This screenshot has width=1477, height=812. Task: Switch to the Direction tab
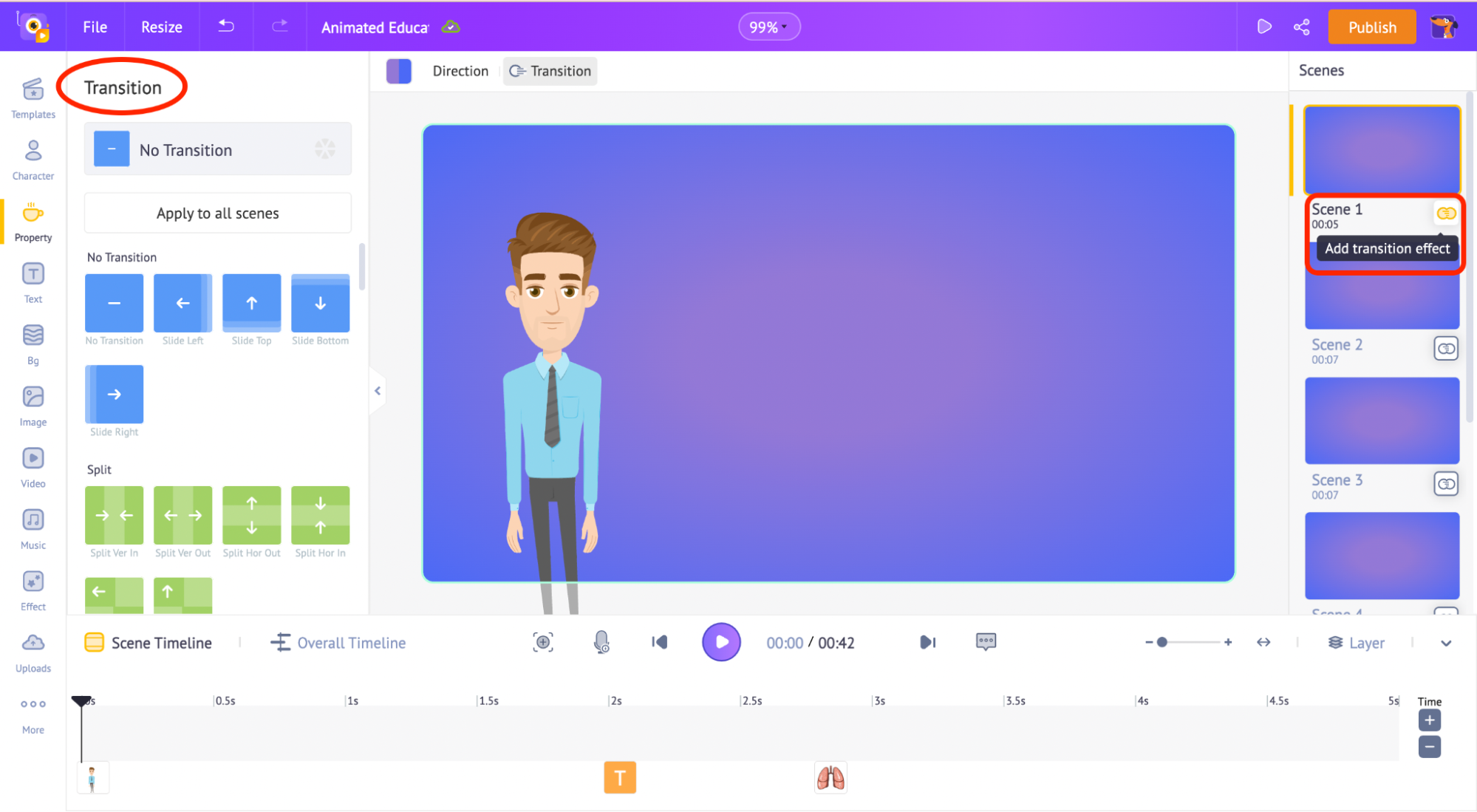point(460,70)
